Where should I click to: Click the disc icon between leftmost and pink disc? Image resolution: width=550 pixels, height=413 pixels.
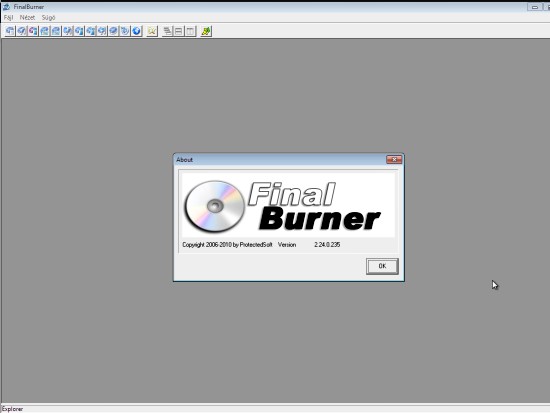[x=22, y=31]
